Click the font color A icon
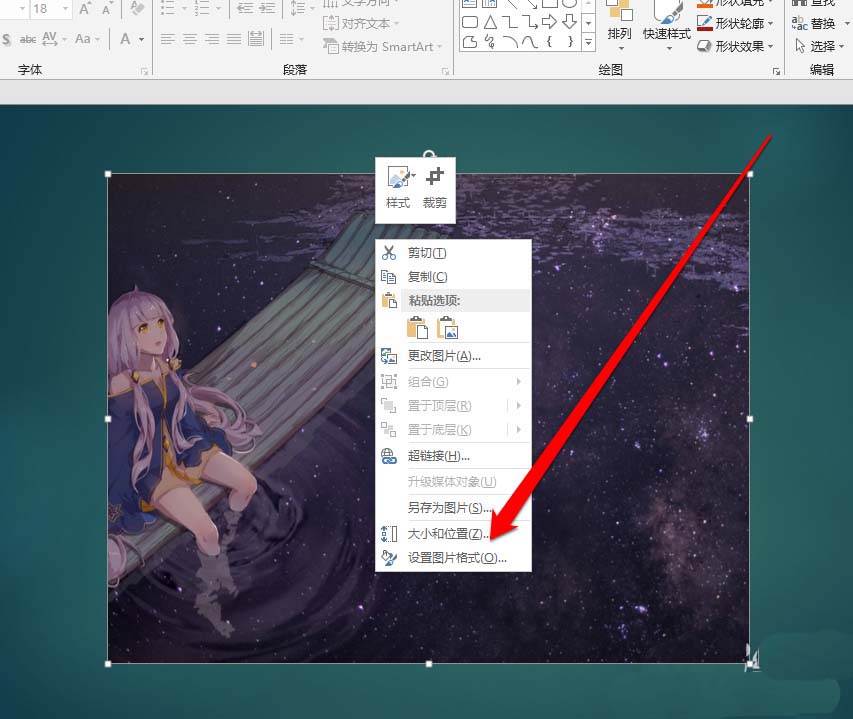 (x=126, y=39)
